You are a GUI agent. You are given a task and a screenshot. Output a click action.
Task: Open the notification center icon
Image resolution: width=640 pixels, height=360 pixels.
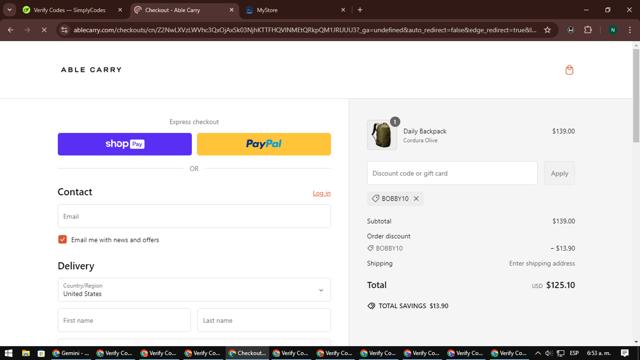624,353
